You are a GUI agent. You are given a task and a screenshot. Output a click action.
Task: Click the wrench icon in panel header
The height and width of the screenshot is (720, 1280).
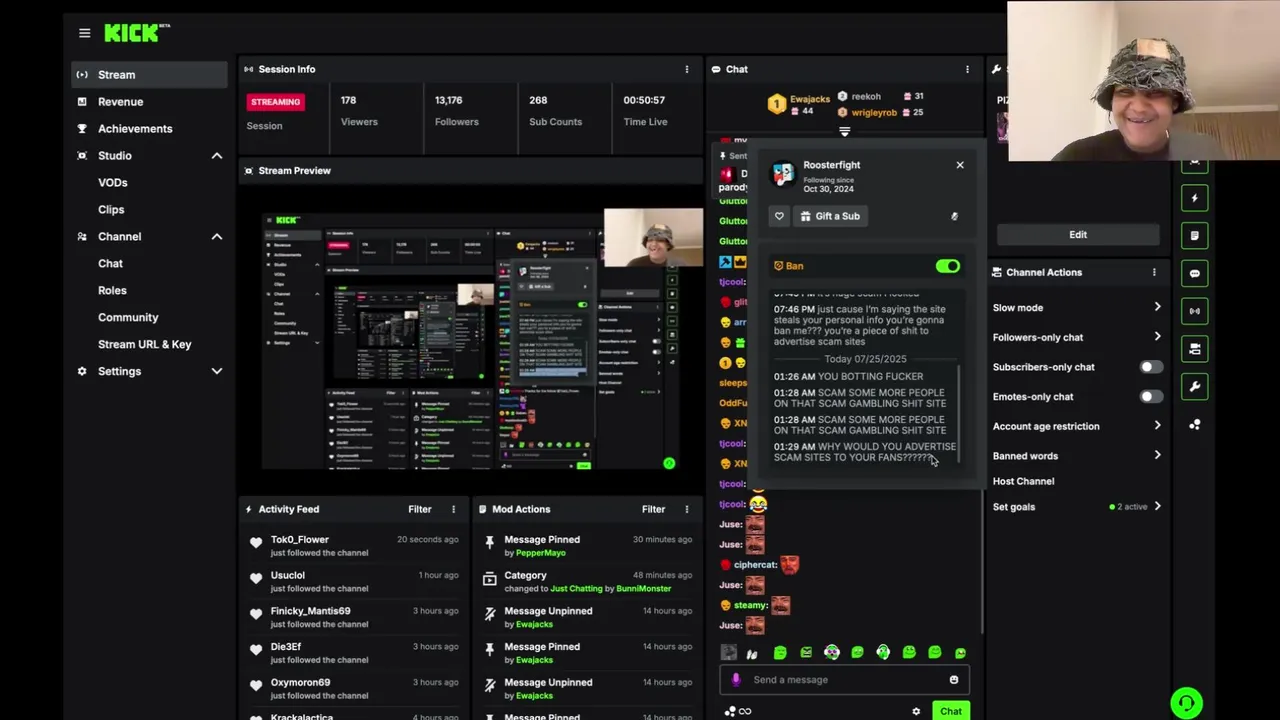(996, 69)
